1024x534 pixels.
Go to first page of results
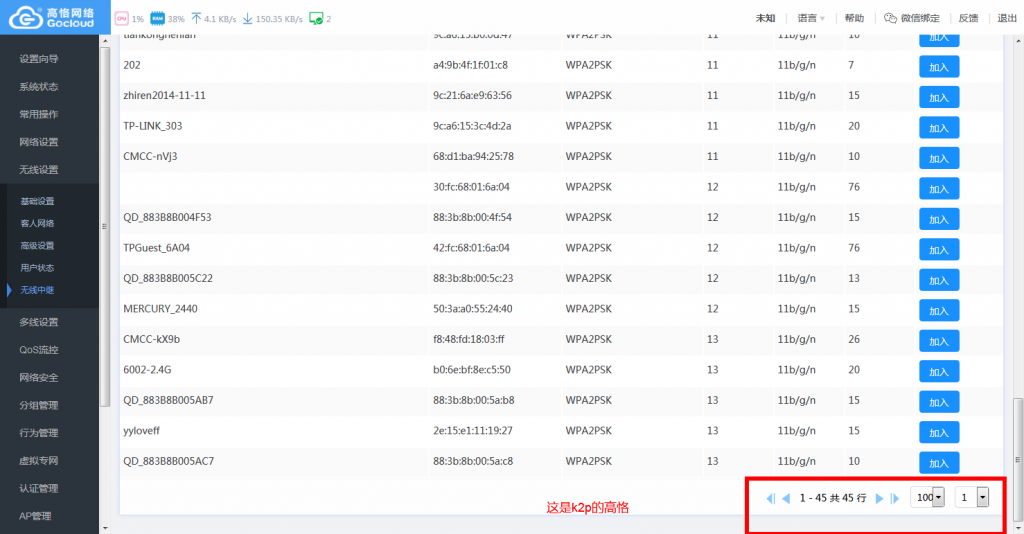click(x=769, y=498)
